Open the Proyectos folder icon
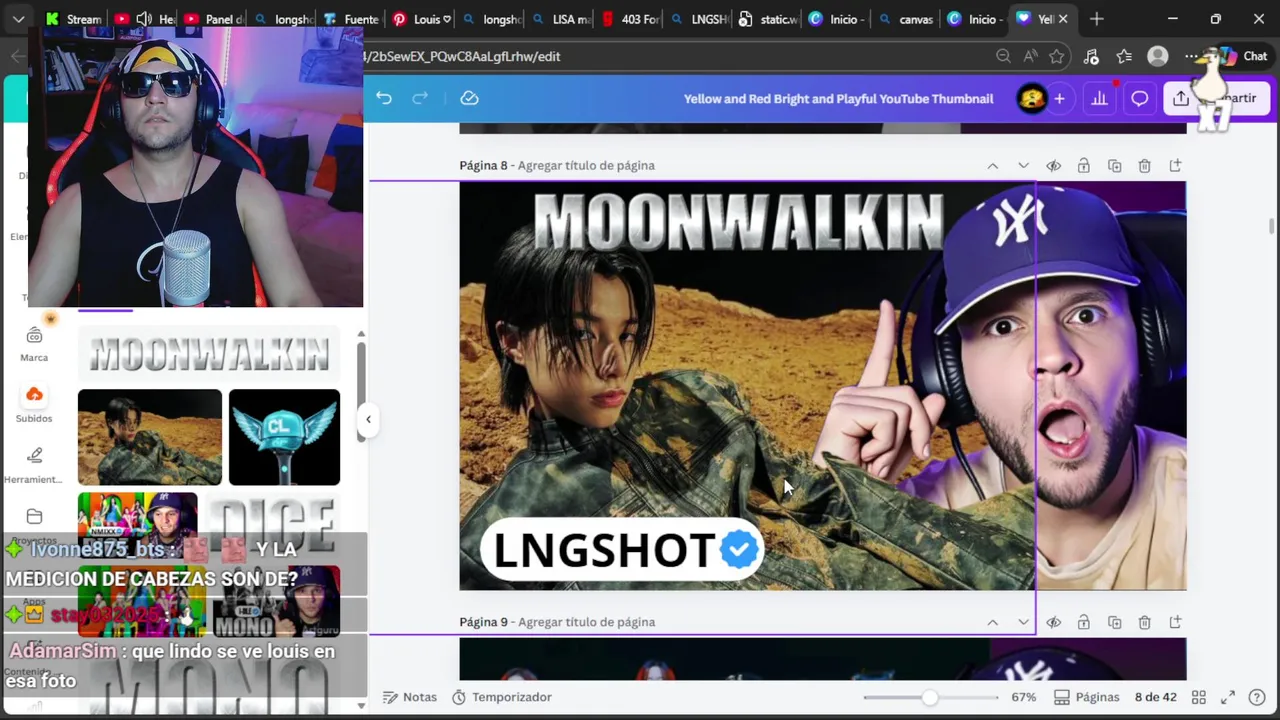 tap(34, 516)
